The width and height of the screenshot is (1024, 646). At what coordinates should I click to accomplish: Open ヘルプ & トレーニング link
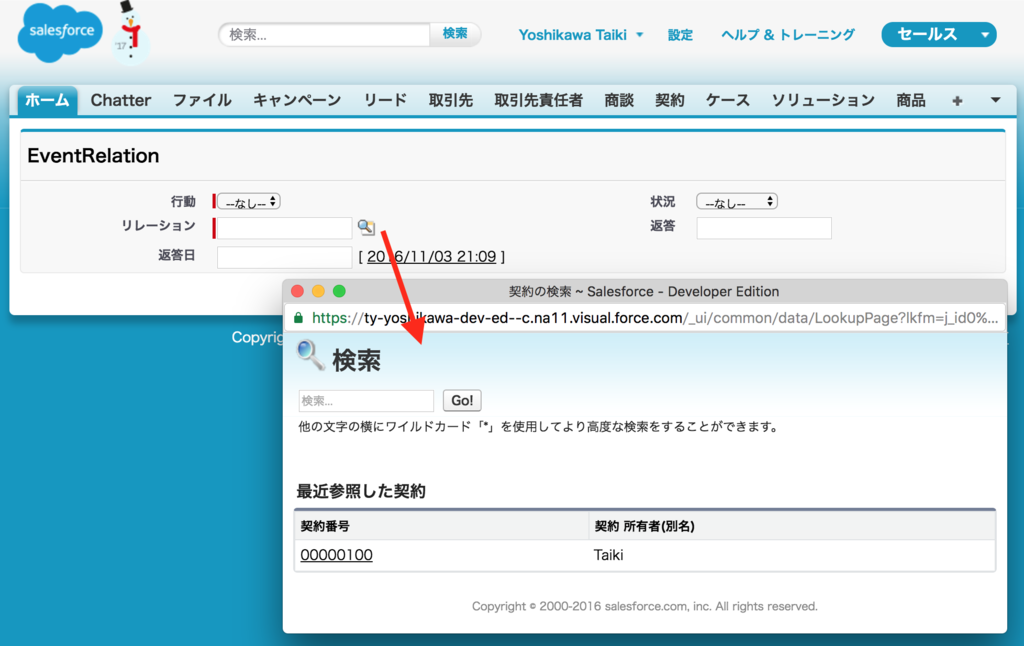point(788,35)
